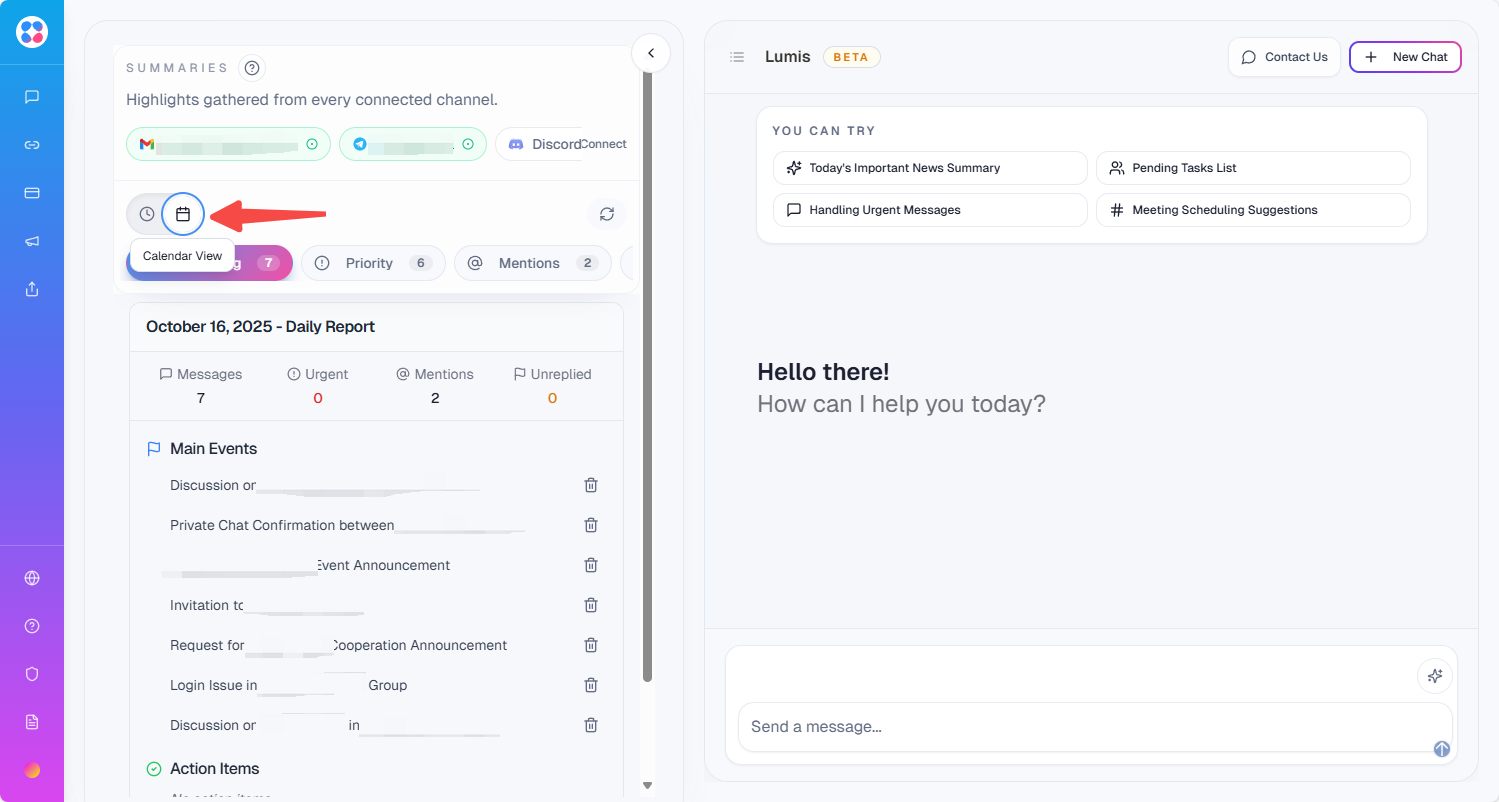Click the megaphone announcements sidebar icon

(32, 241)
